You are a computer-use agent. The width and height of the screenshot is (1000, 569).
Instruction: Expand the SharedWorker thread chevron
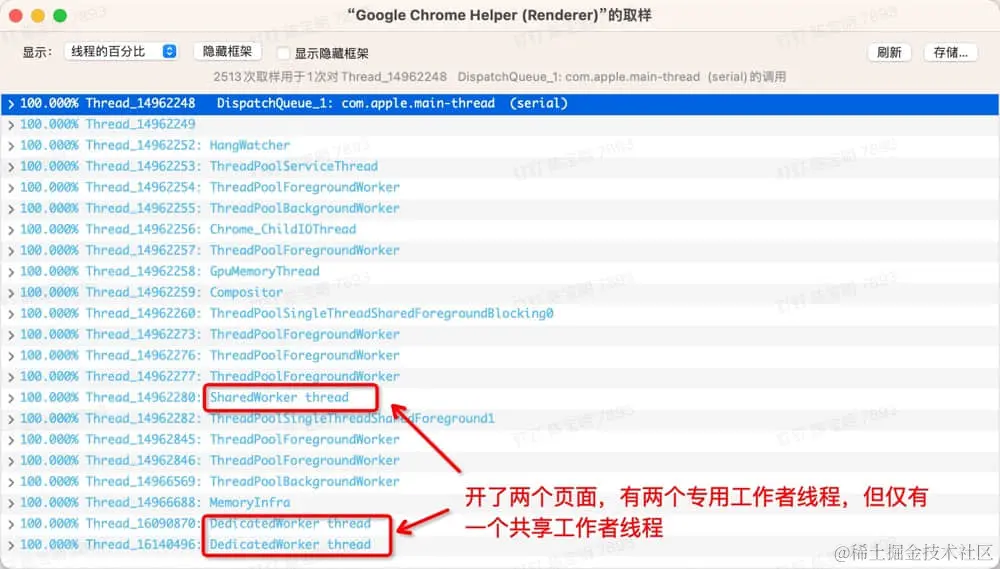pos(11,399)
